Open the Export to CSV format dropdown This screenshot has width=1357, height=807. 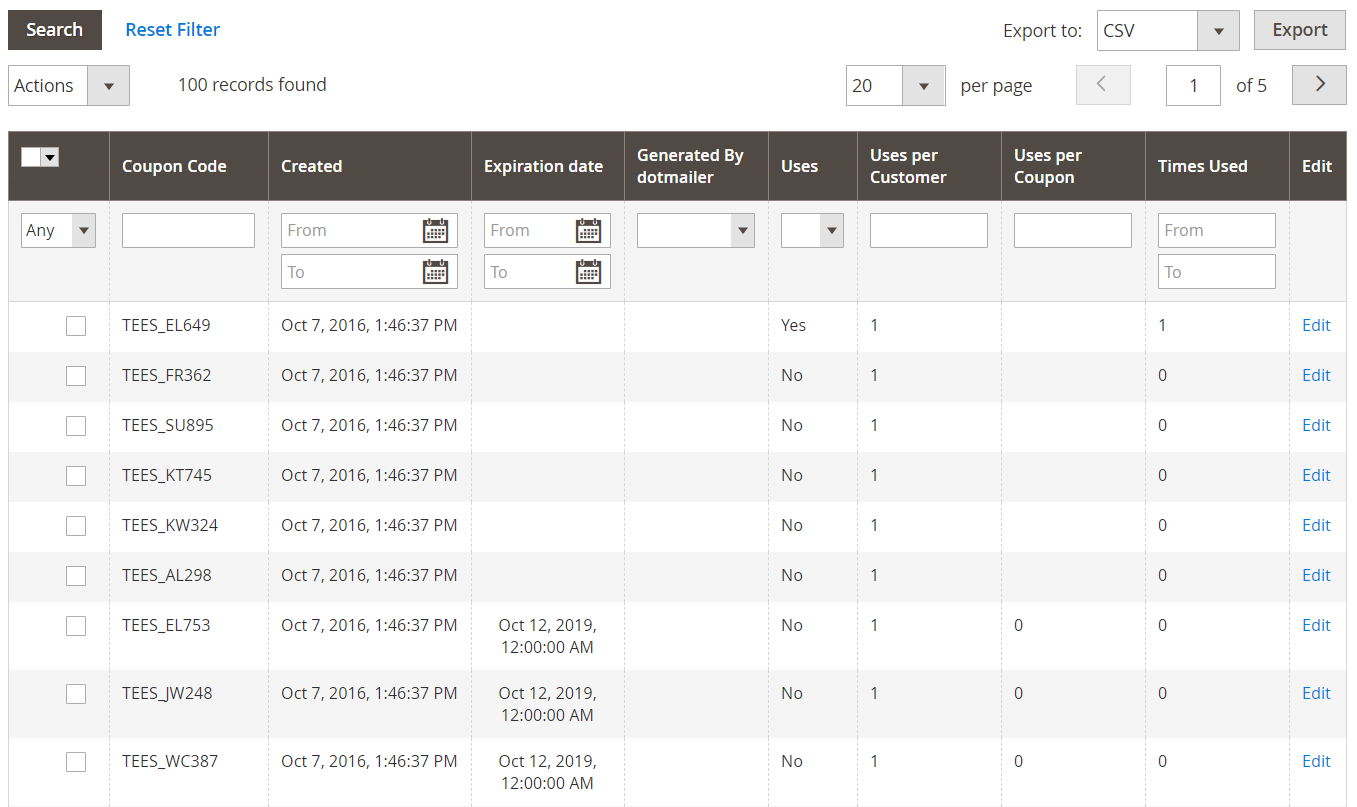tap(1168, 30)
